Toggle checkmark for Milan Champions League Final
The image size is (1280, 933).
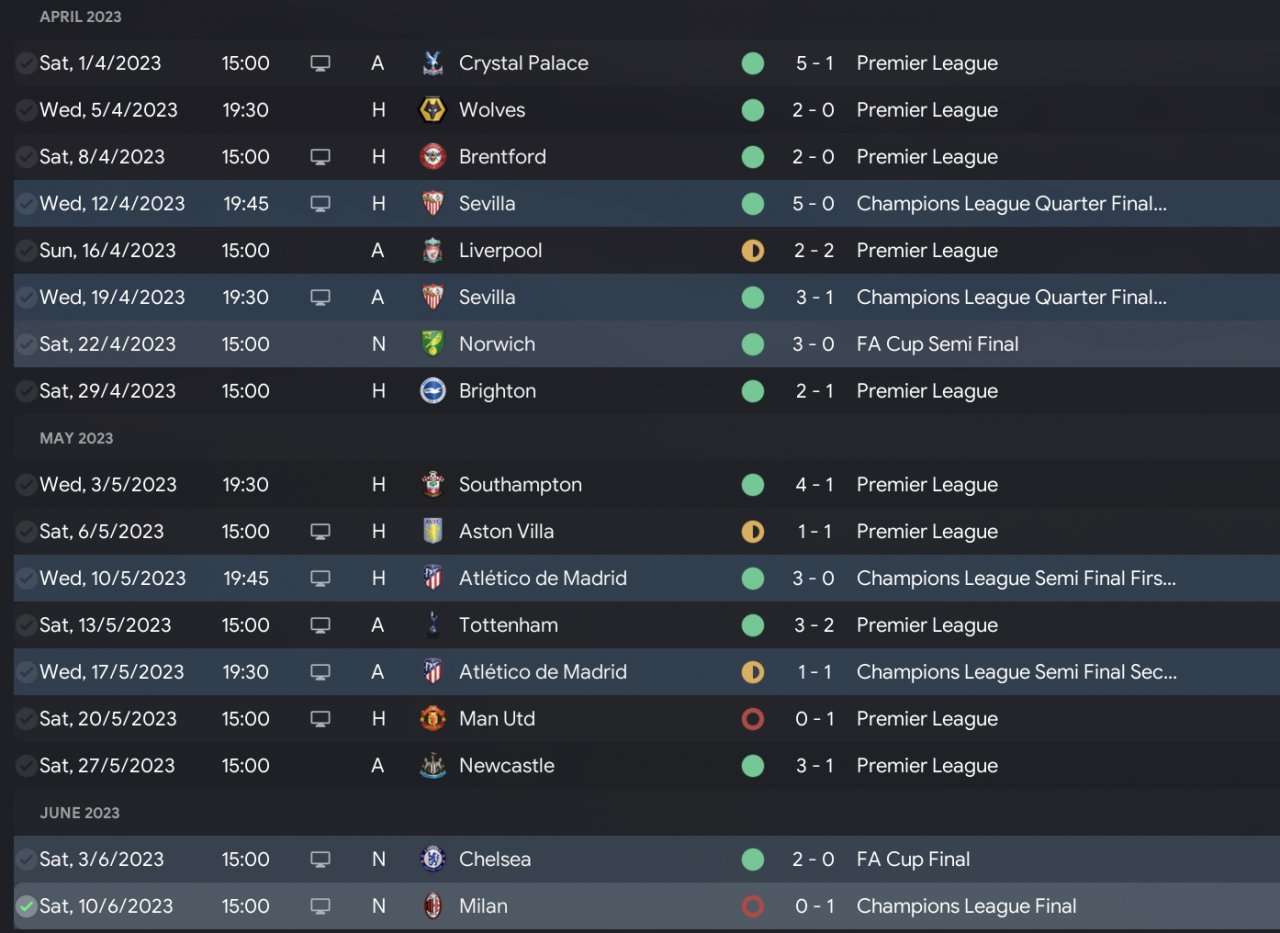tap(26, 906)
